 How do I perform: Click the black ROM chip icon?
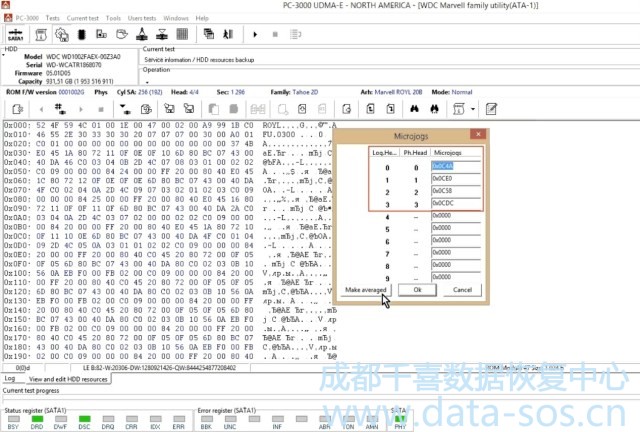[82, 35]
